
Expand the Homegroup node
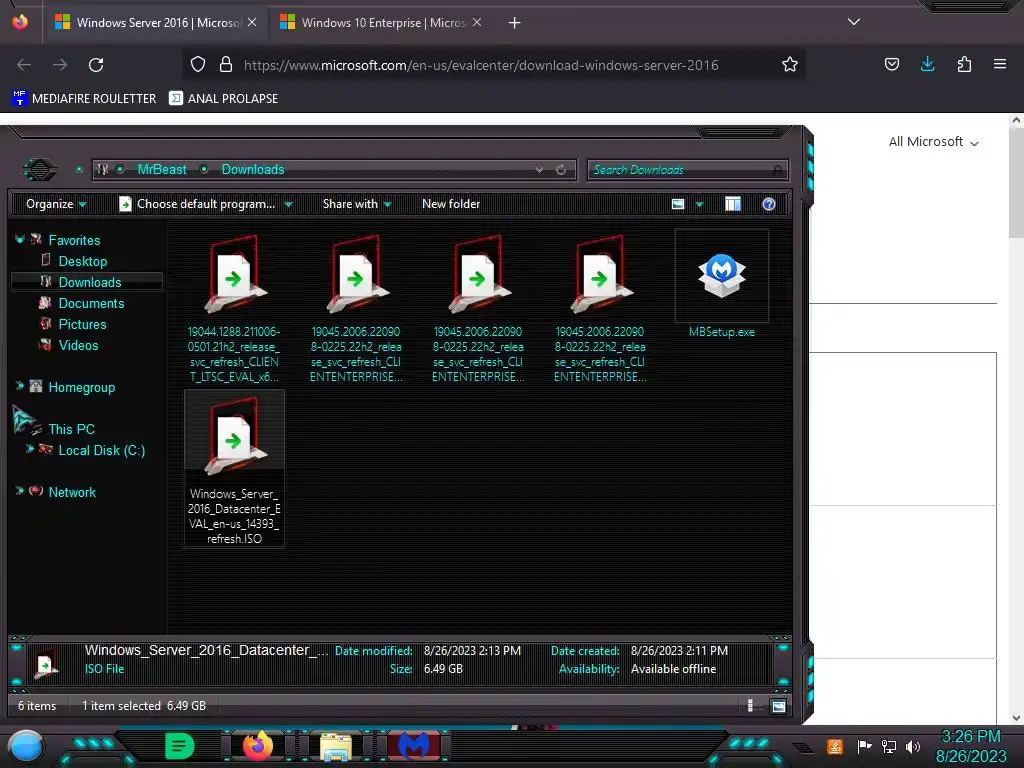click(x=20, y=387)
